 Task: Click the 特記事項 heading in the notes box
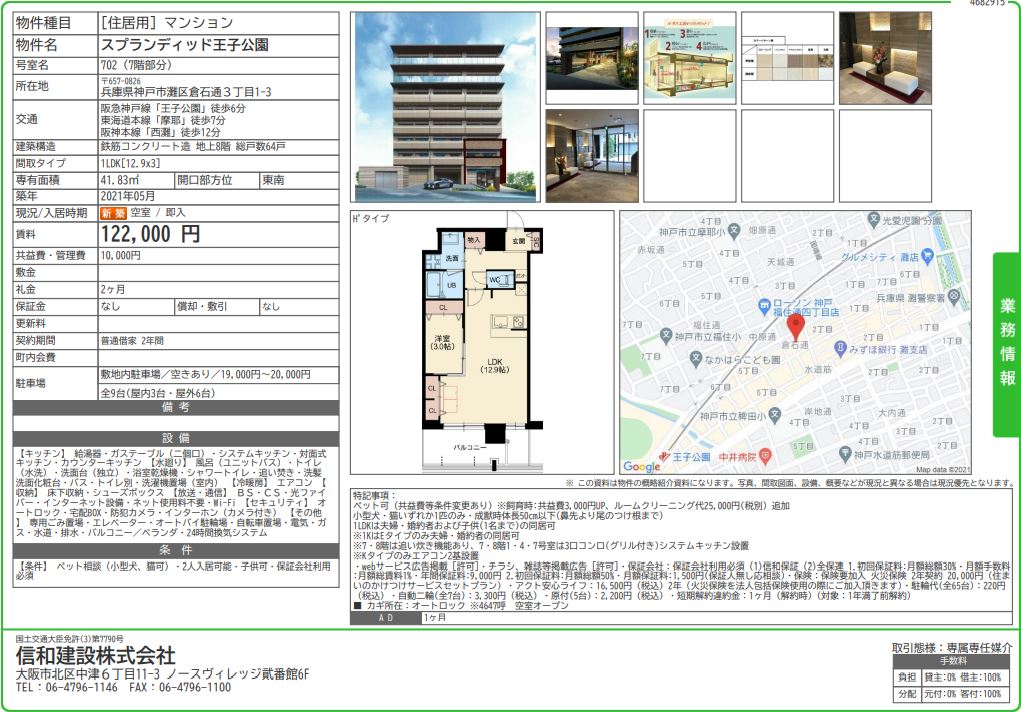pos(374,496)
